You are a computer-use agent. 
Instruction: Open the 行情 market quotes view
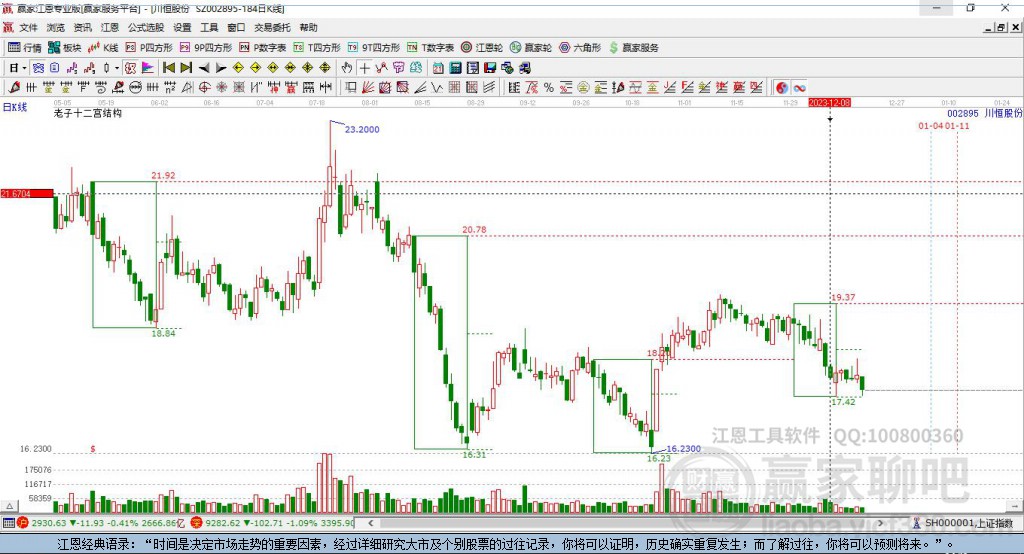point(24,48)
